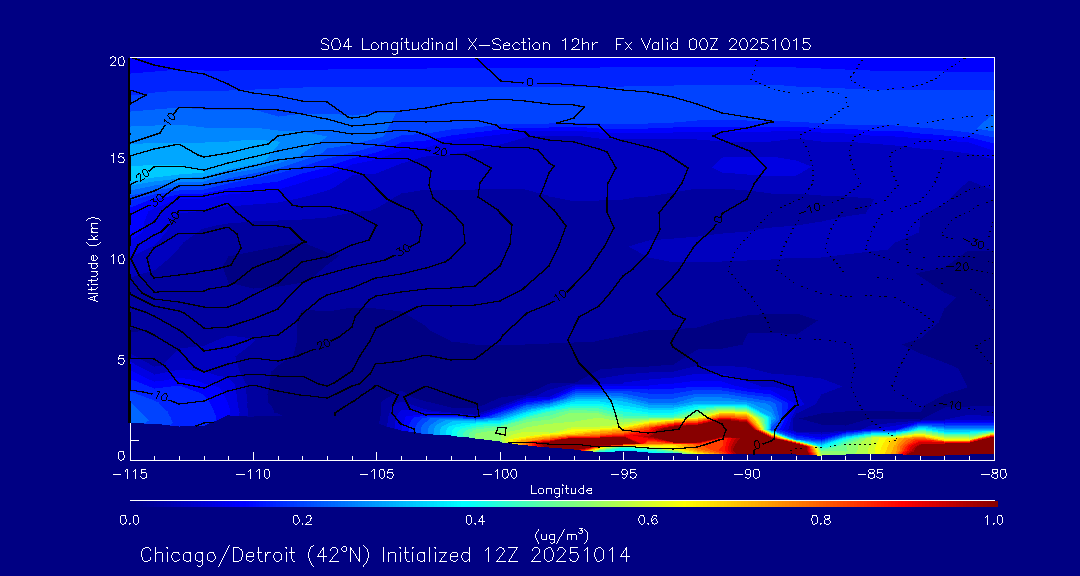Click the Longitude x-axis label
This screenshot has width=1080, height=576.
click(561, 490)
